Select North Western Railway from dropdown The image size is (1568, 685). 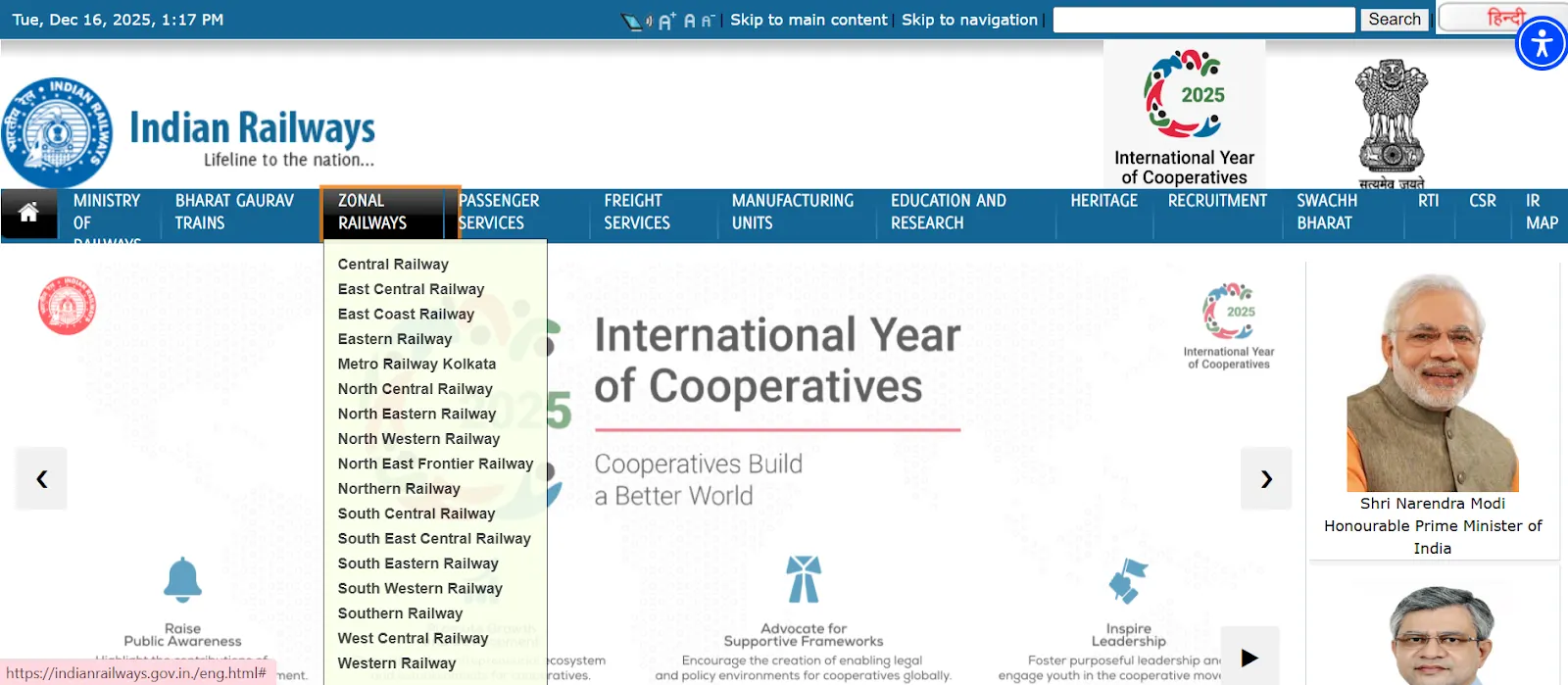pos(418,439)
